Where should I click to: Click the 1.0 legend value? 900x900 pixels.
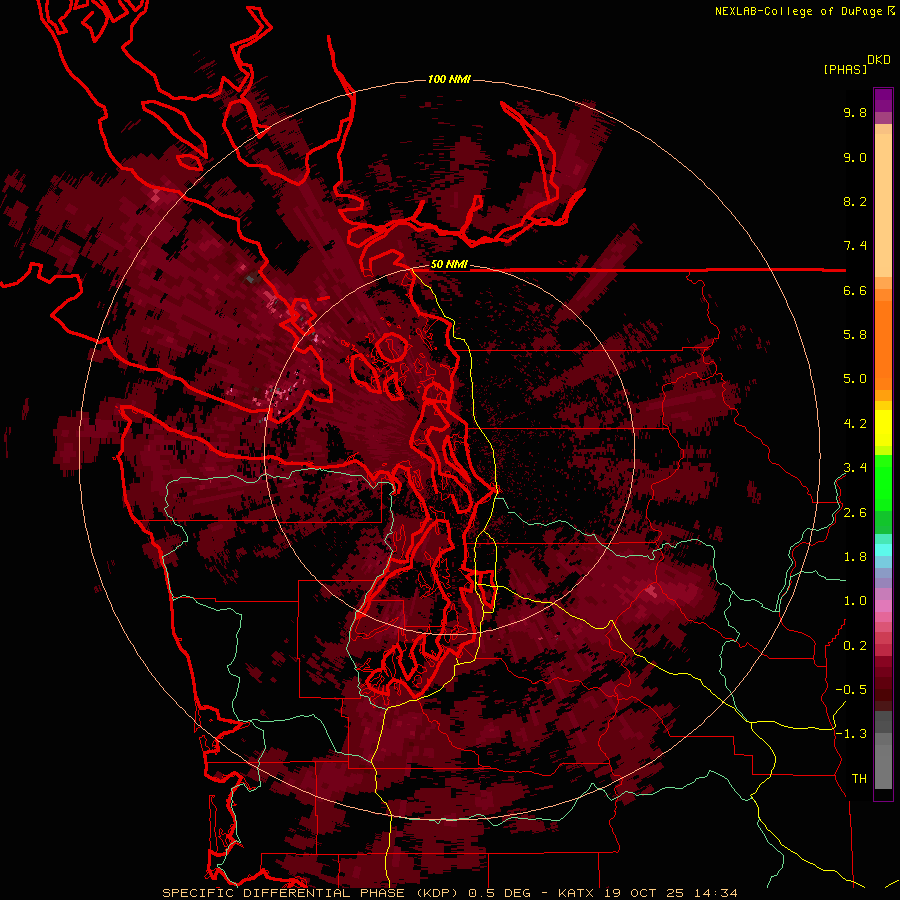[x=855, y=601]
